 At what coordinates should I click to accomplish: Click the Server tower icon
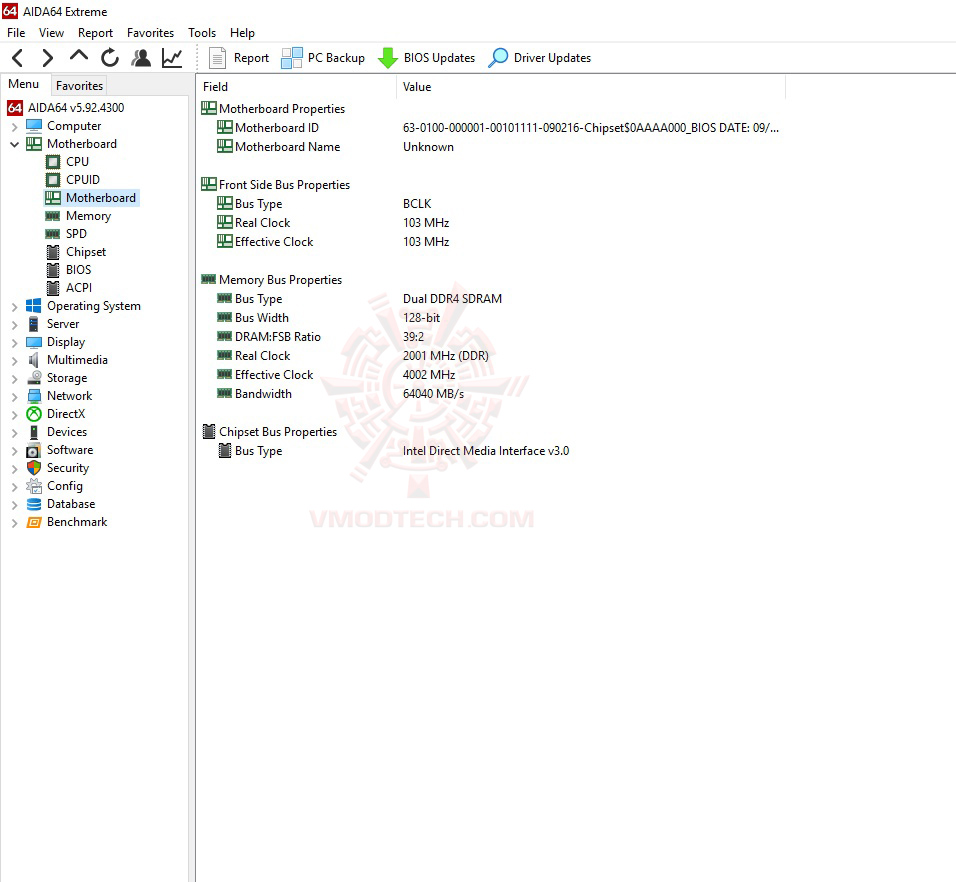tap(34, 324)
